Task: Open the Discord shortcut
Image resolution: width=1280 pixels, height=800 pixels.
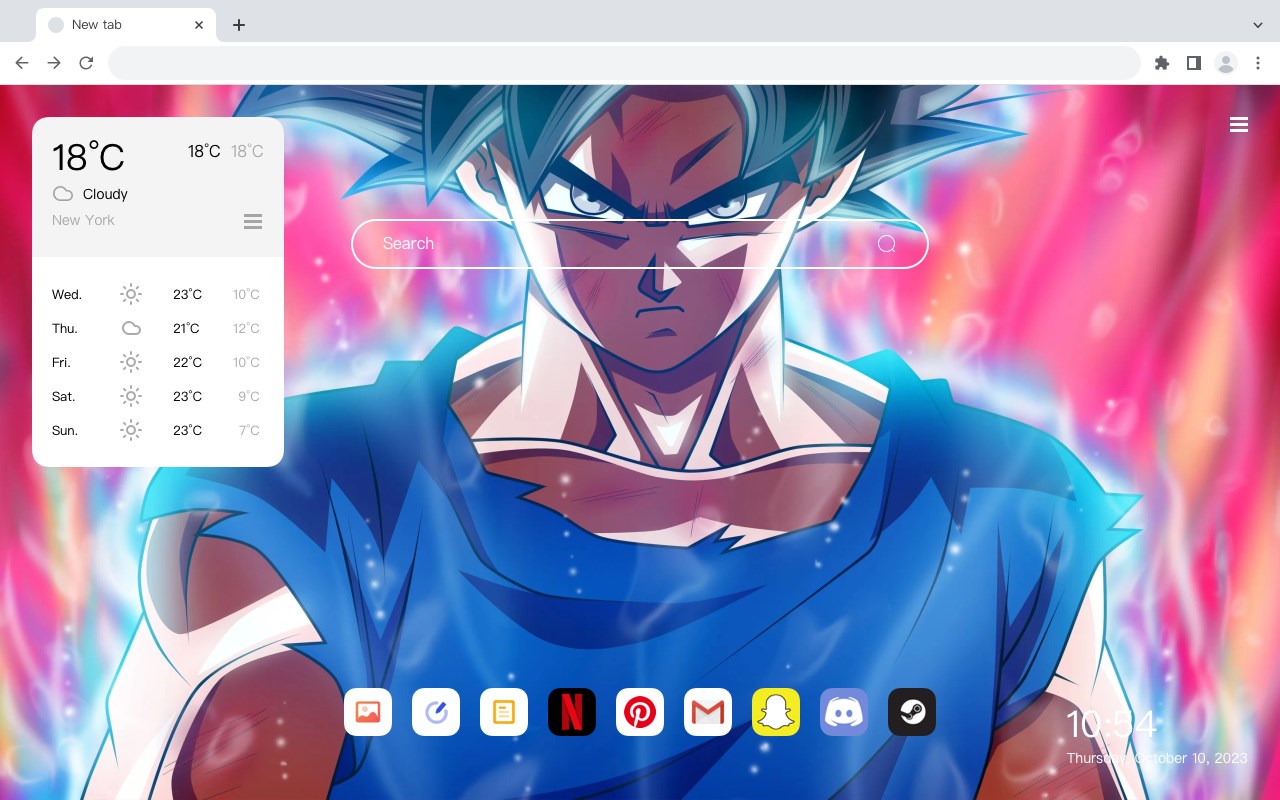Action: tap(844, 712)
